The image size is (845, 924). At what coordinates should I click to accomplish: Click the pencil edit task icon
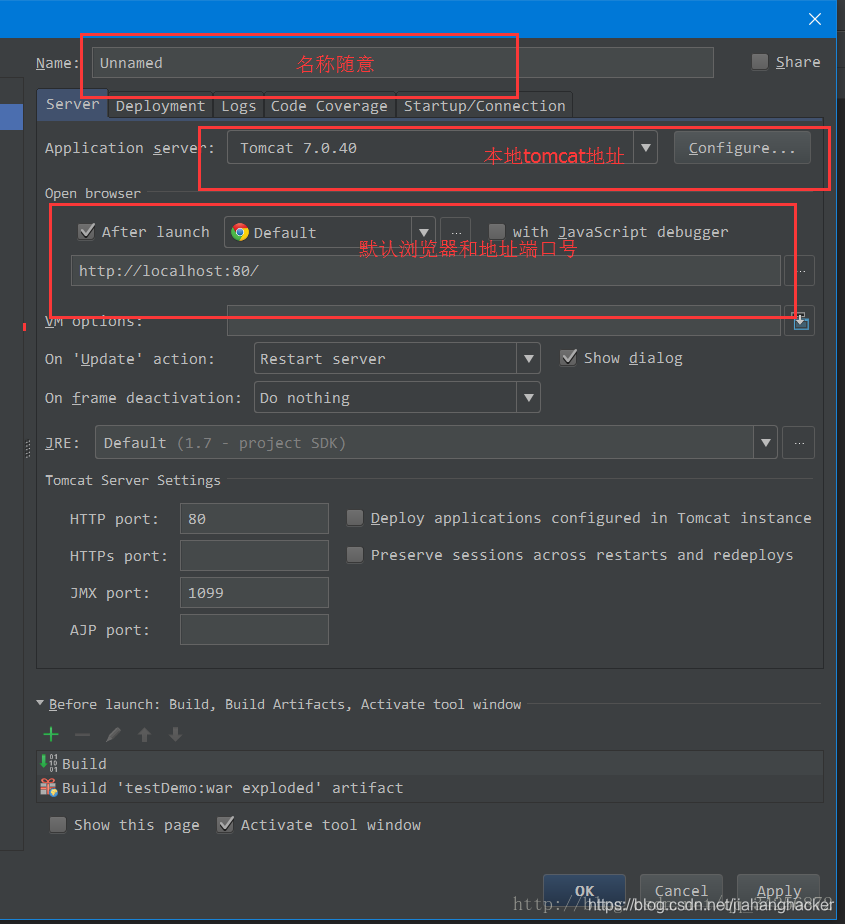point(113,734)
